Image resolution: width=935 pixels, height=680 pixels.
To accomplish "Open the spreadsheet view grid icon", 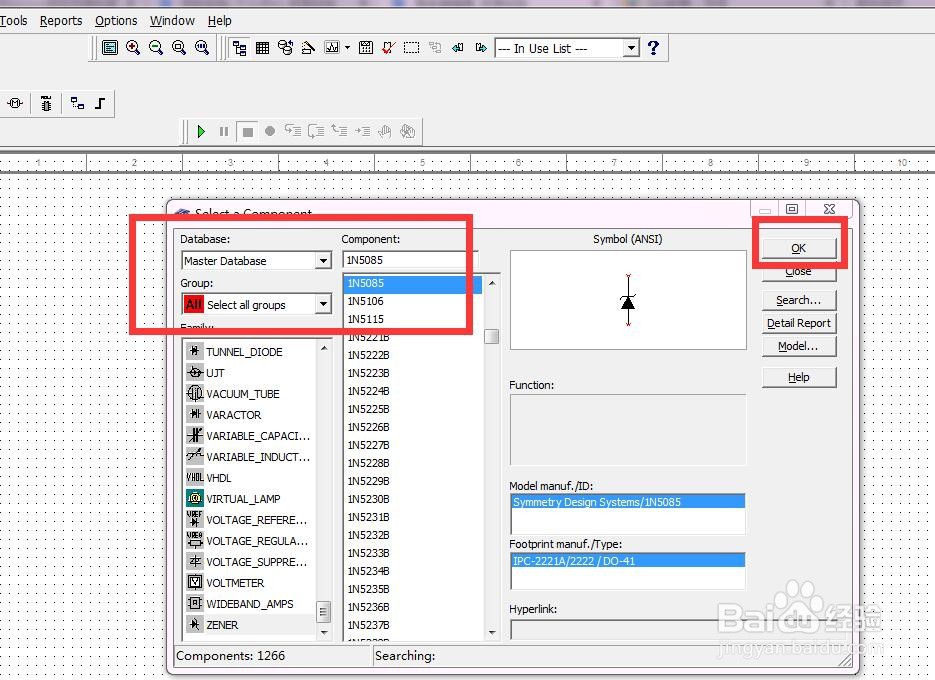I will (x=262, y=48).
